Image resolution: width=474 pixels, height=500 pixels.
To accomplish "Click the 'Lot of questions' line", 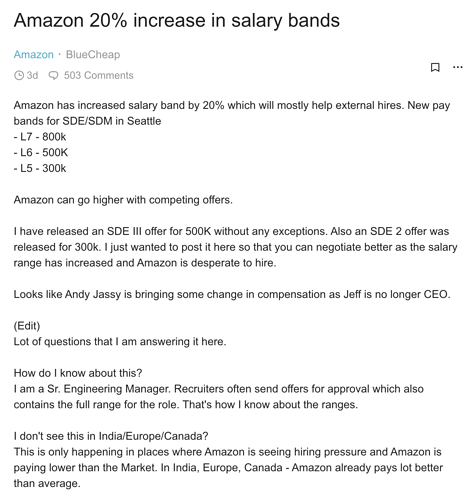I will (120, 342).
